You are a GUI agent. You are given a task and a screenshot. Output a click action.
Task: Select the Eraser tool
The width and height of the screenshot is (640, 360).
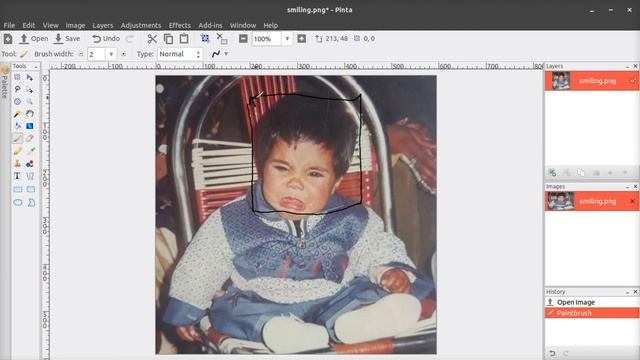click(30, 138)
